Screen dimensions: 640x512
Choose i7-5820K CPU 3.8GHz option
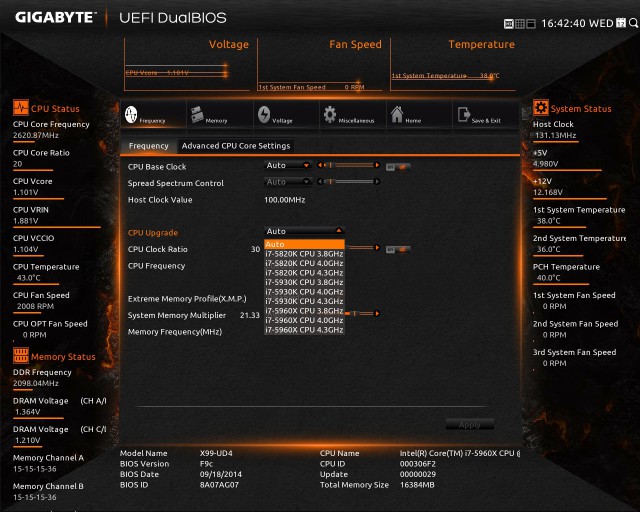coord(304,254)
